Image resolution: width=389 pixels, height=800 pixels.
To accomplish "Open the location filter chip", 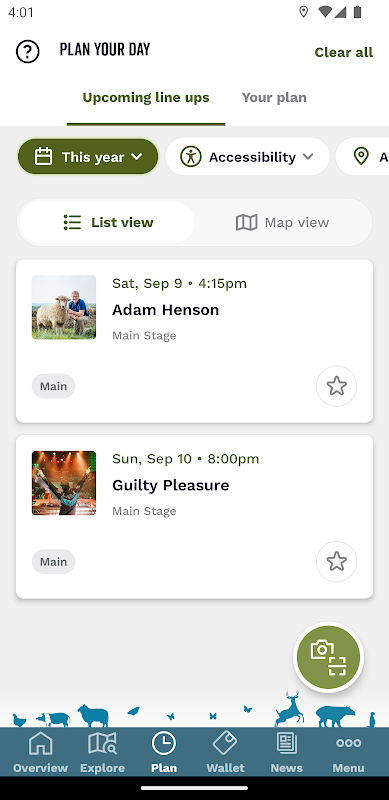I will click(363, 157).
